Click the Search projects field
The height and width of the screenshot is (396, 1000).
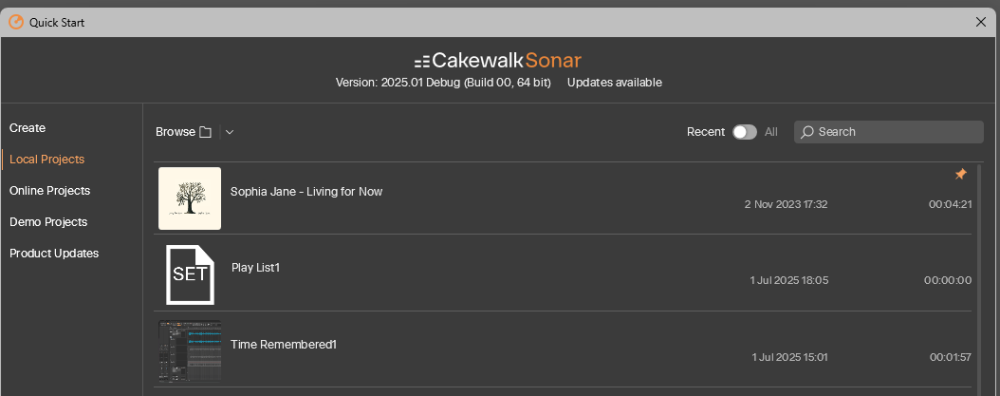888,132
